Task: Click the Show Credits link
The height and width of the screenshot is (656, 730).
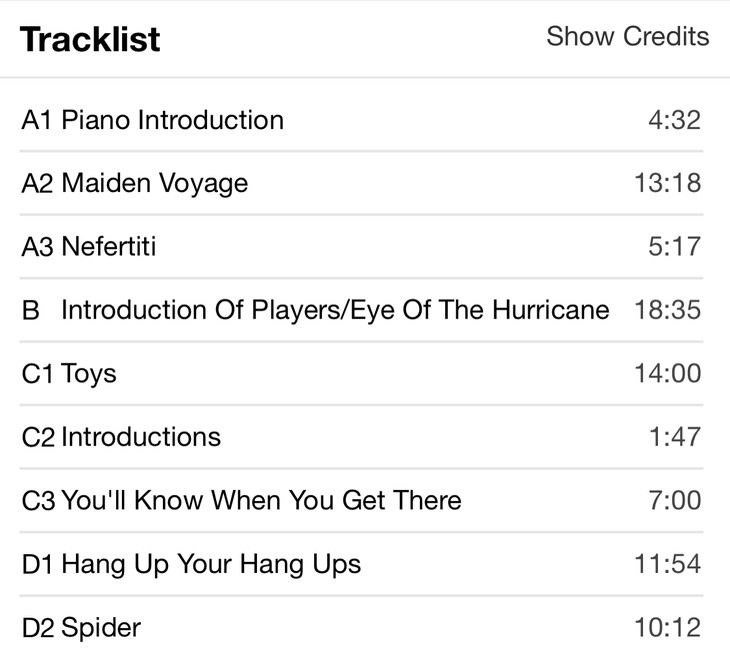Action: pos(627,37)
